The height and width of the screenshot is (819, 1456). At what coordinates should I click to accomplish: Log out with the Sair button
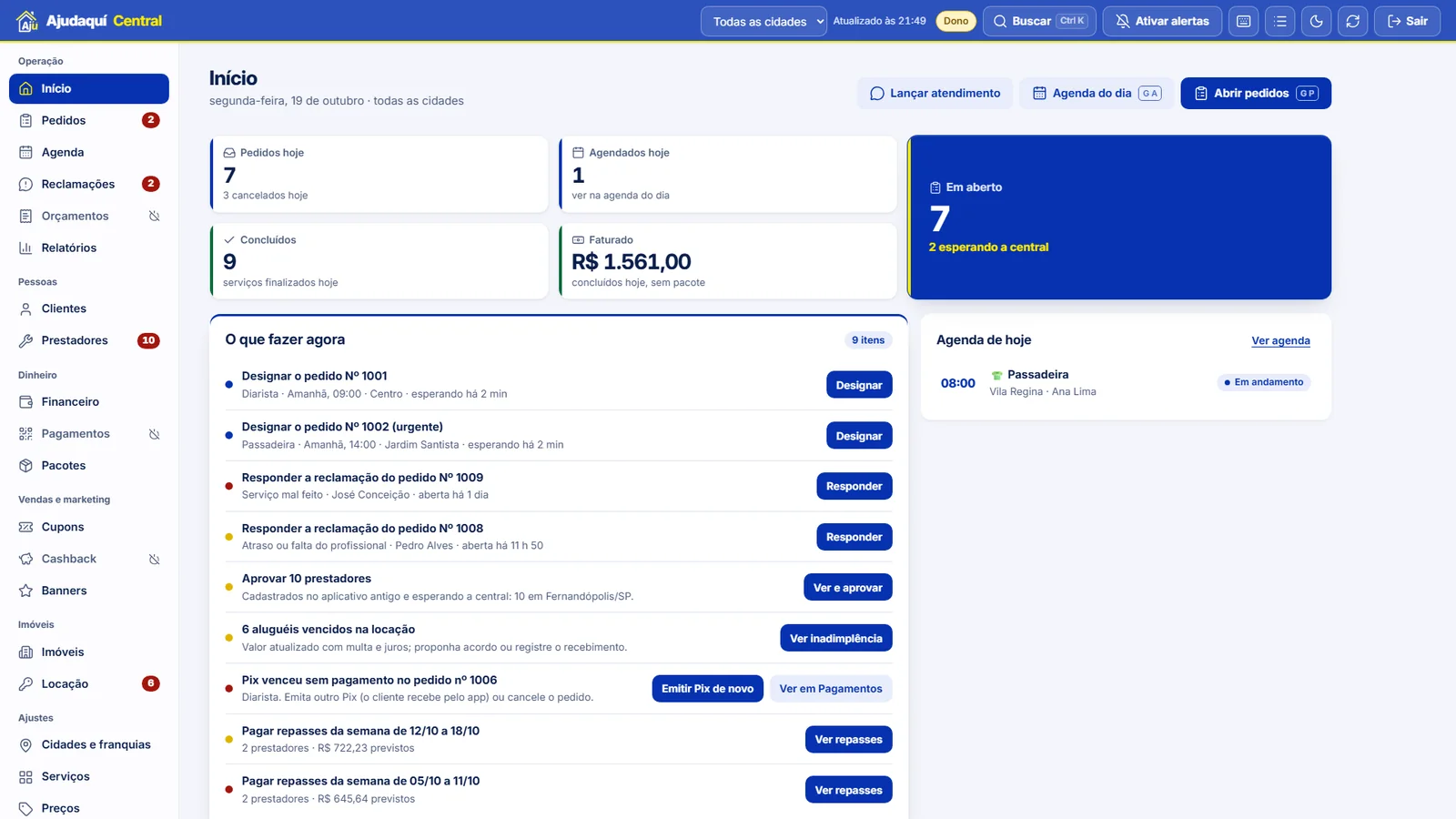point(1407,21)
